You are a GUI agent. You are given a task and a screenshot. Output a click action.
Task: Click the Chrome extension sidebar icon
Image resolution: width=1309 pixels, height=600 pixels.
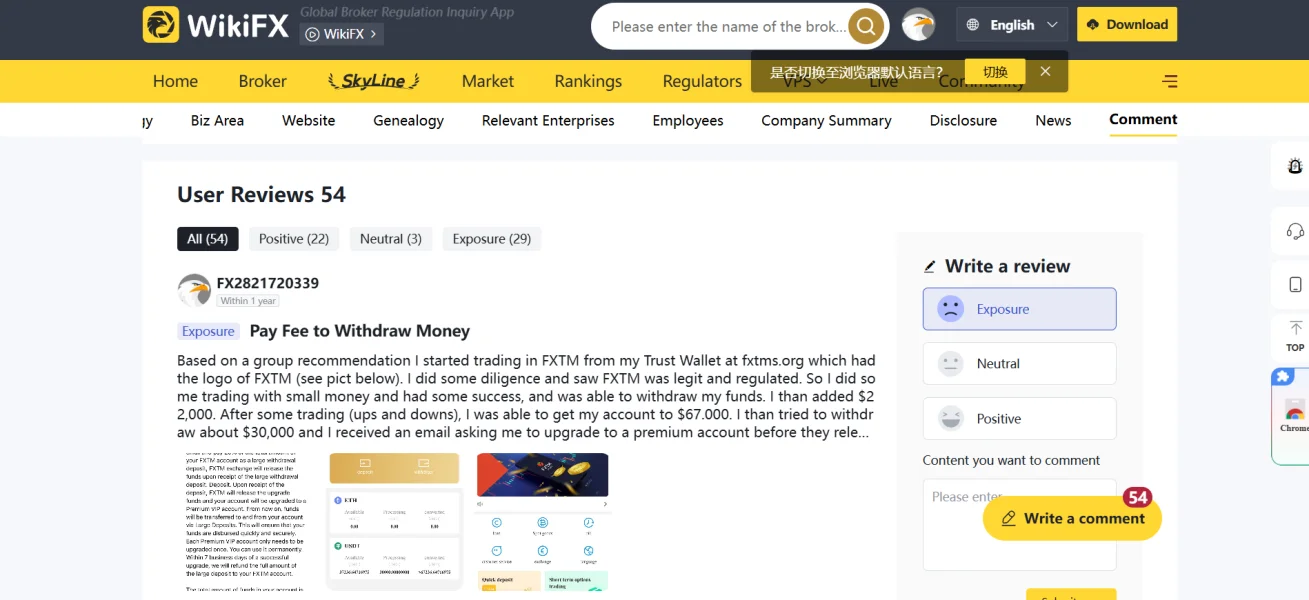coord(1293,415)
